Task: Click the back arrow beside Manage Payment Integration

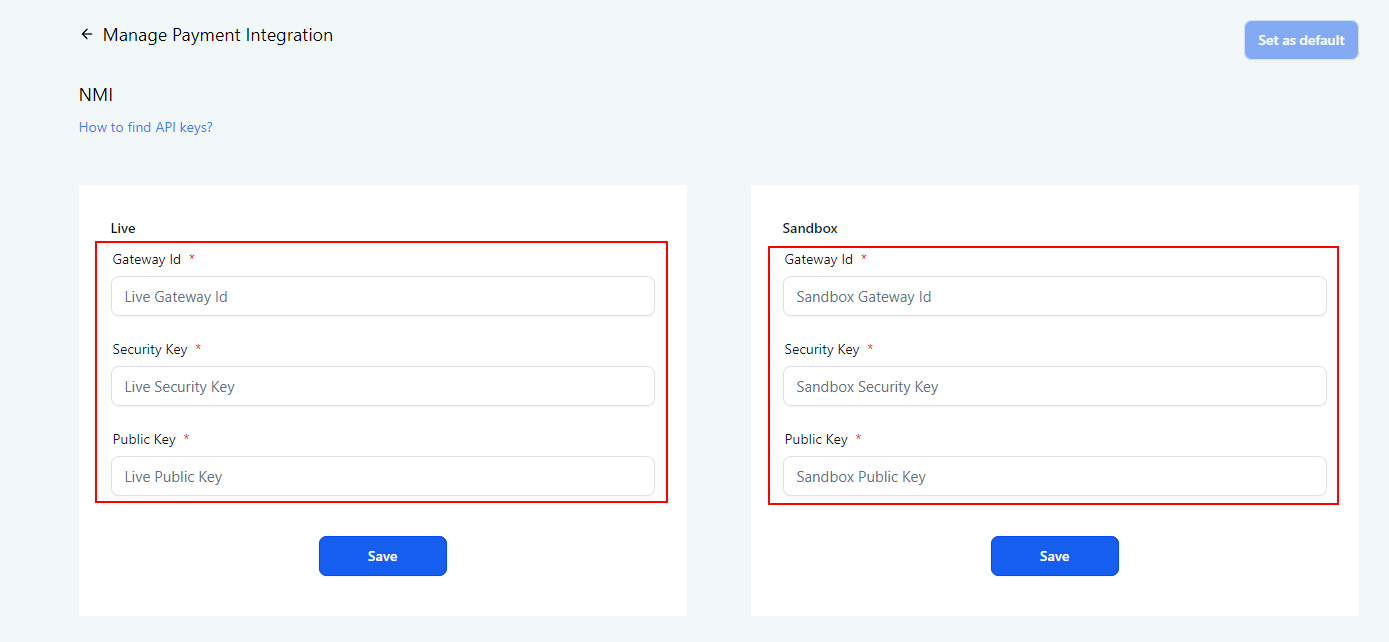Action: point(86,35)
